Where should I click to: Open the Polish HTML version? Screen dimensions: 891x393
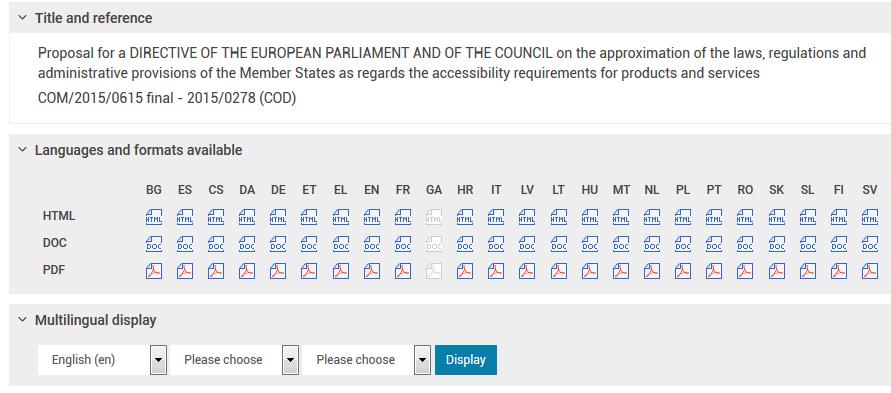[682, 217]
